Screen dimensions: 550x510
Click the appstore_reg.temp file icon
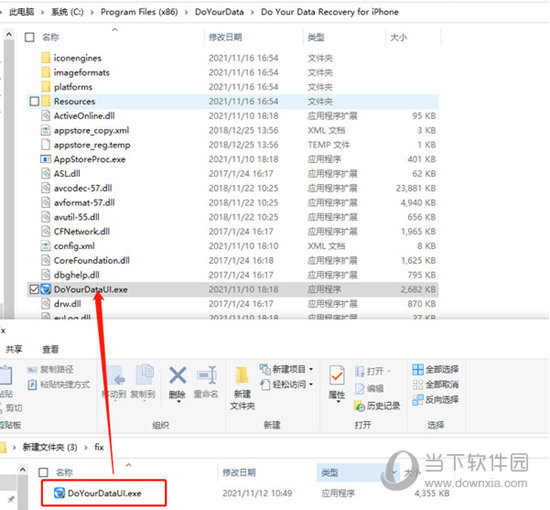point(46,145)
